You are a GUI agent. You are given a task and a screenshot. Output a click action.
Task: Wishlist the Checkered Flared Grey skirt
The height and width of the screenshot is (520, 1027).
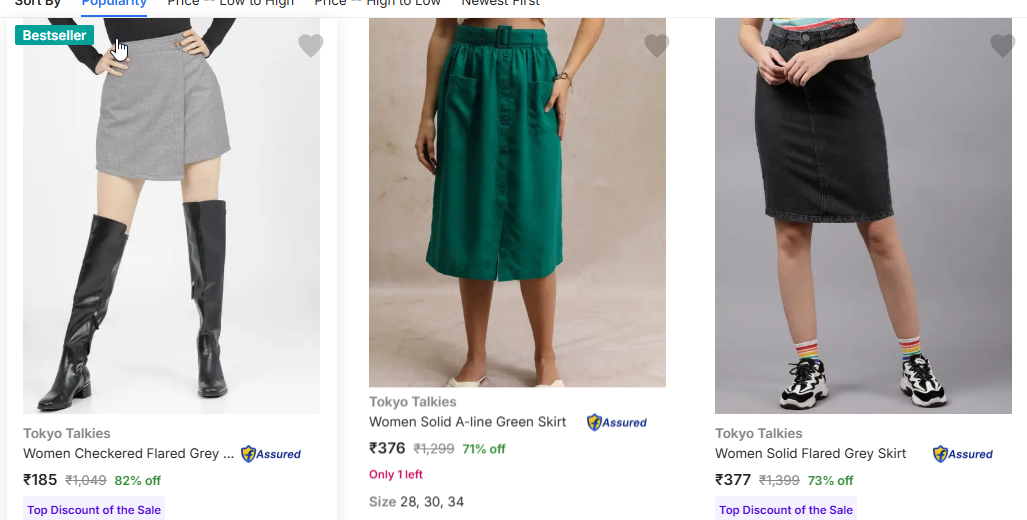click(311, 46)
